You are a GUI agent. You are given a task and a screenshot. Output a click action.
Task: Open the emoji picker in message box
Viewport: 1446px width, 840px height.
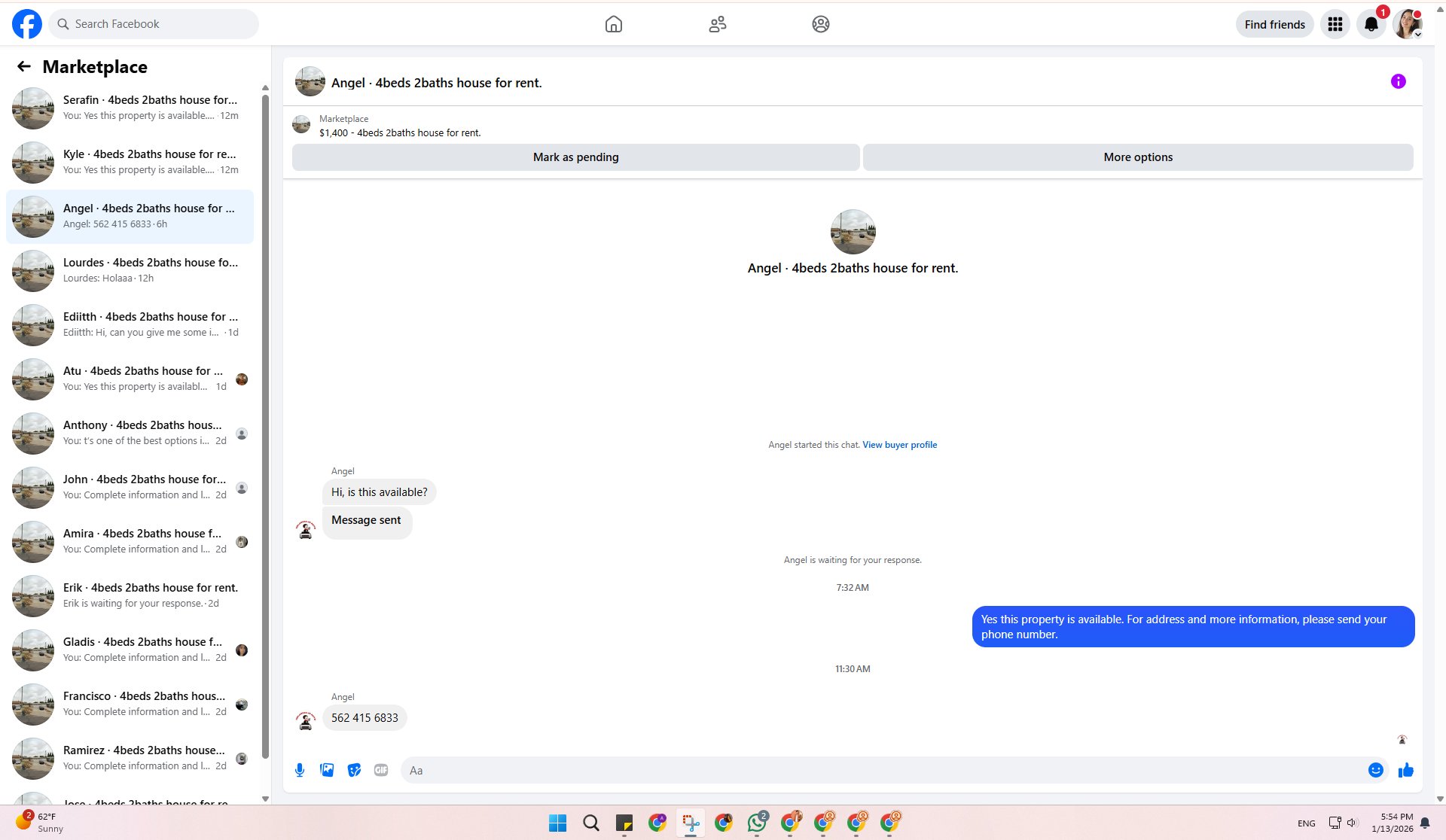coord(1375,770)
